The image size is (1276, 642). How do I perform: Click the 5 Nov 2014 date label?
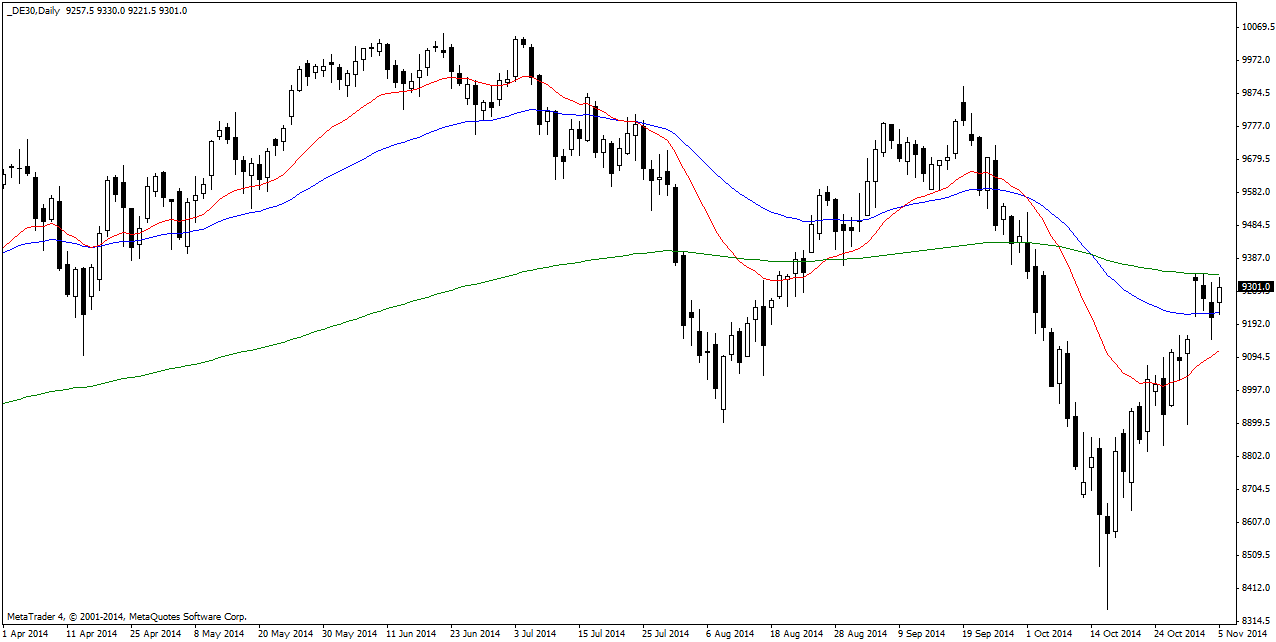click(1245, 633)
